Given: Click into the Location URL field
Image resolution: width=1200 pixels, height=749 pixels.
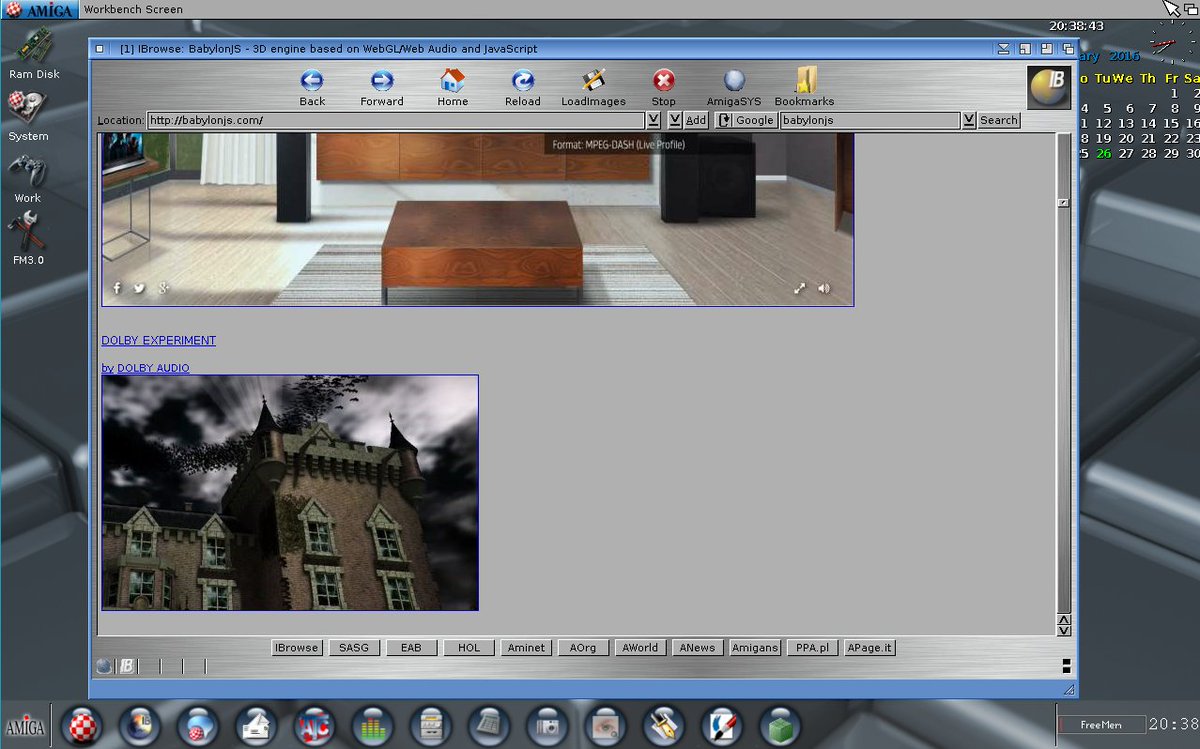Looking at the screenshot, I should click(x=396, y=120).
